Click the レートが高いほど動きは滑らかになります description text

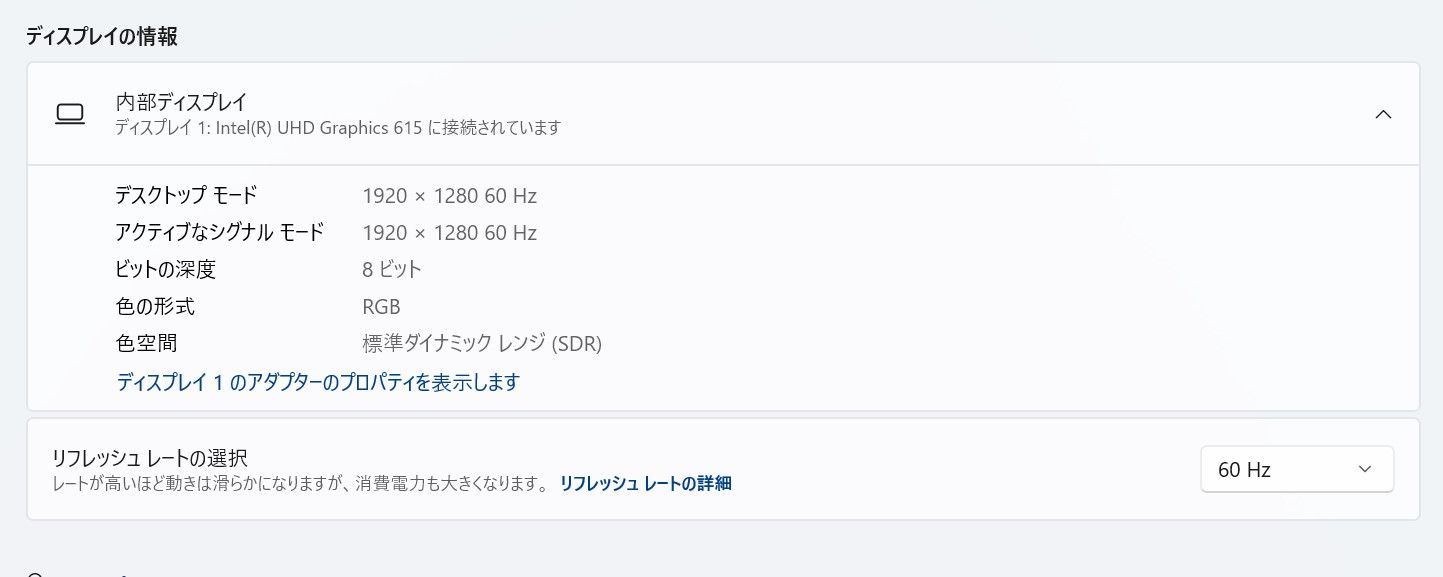[300, 484]
